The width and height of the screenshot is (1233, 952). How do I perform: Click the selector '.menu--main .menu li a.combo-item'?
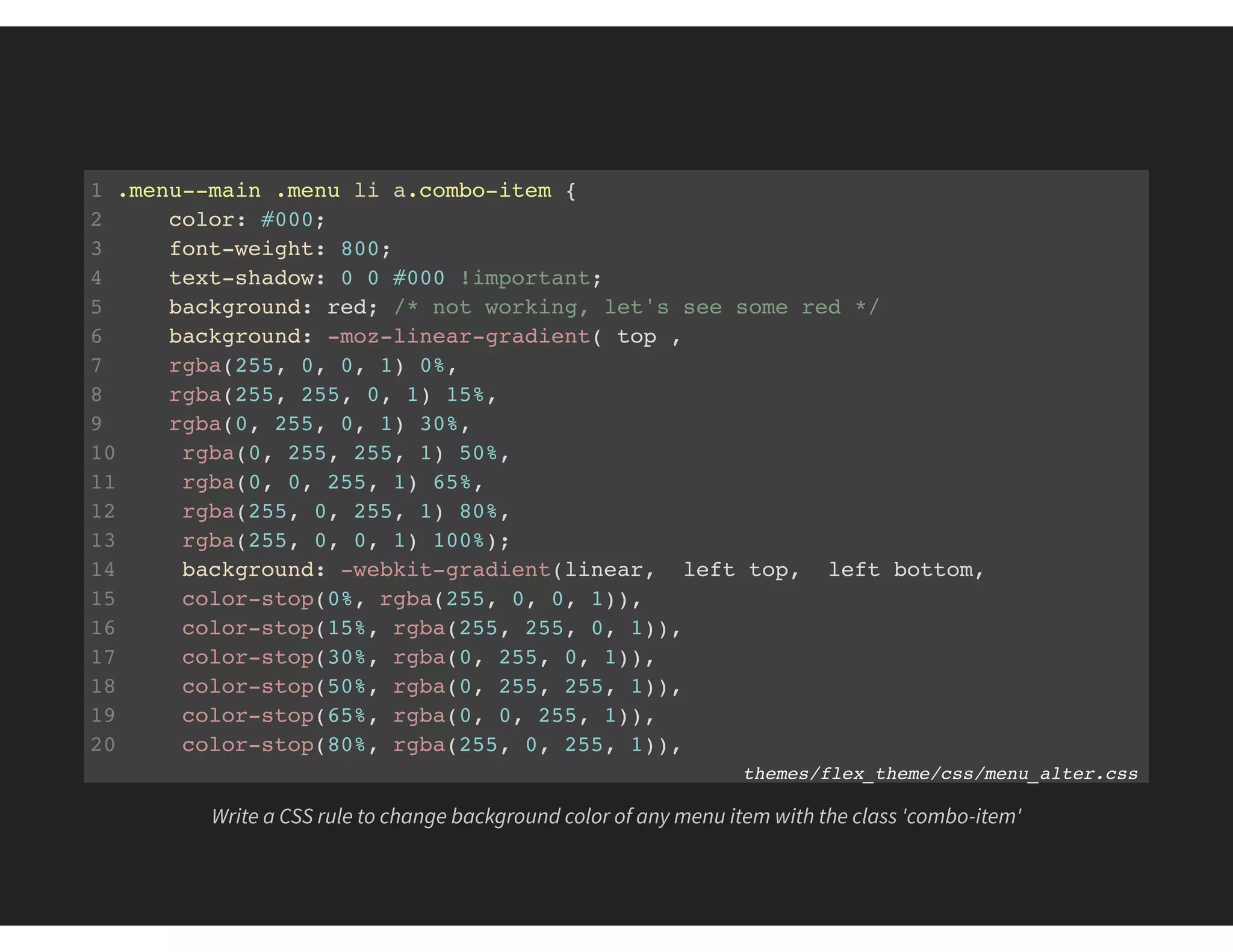click(x=335, y=191)
